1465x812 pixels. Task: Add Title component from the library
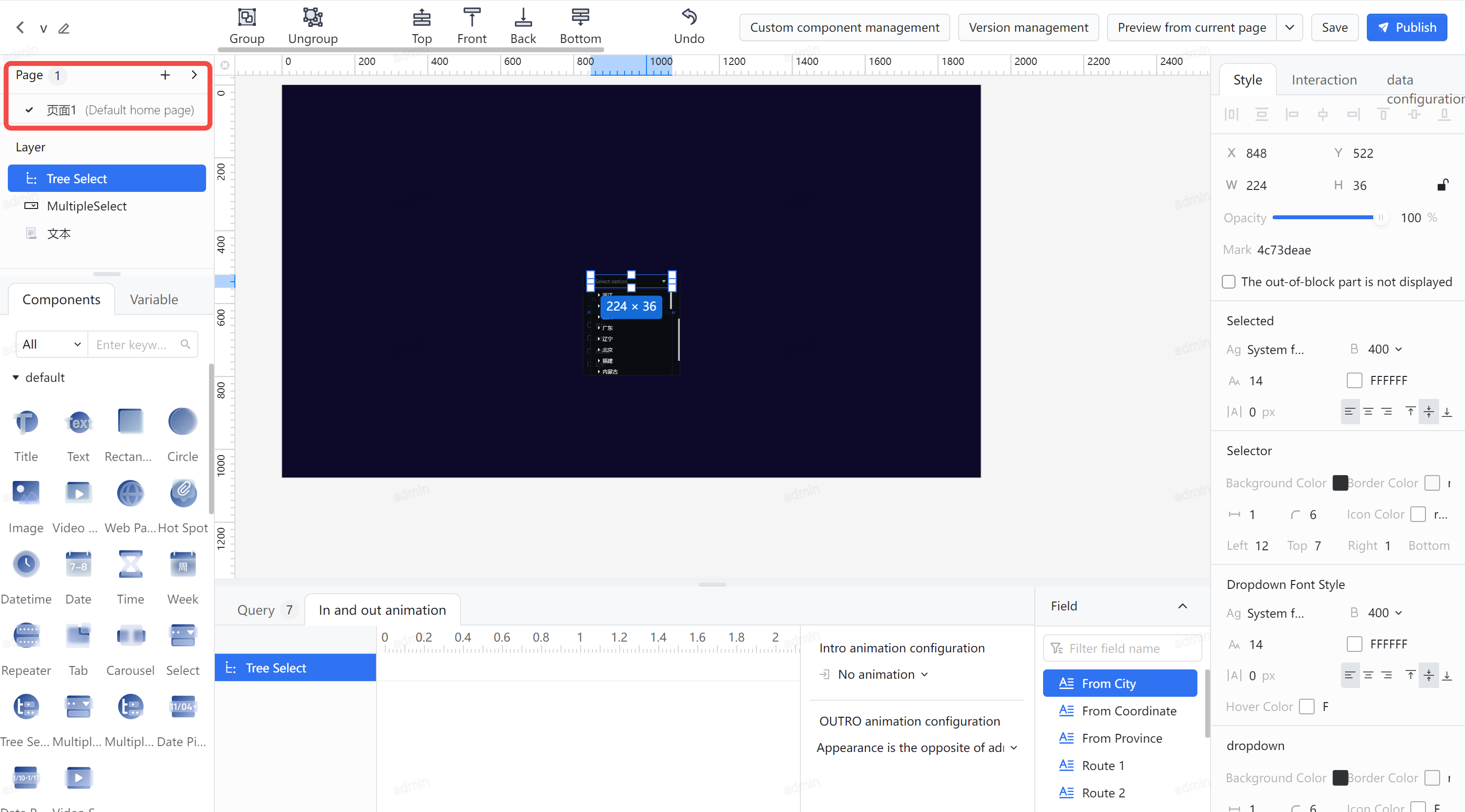pos(26,435)
